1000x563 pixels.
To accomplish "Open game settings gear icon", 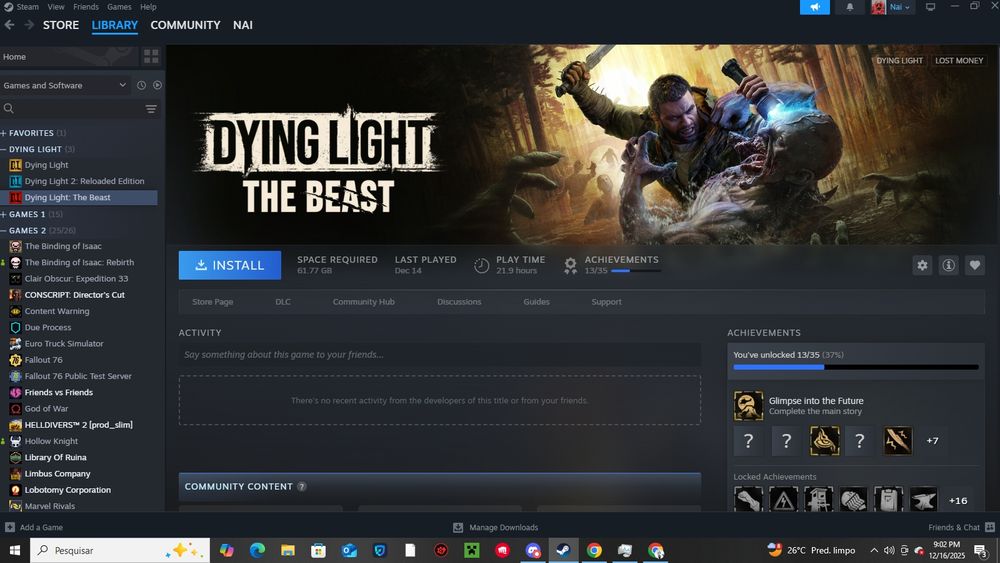I will pyautogui.click(x=922, y=265).
